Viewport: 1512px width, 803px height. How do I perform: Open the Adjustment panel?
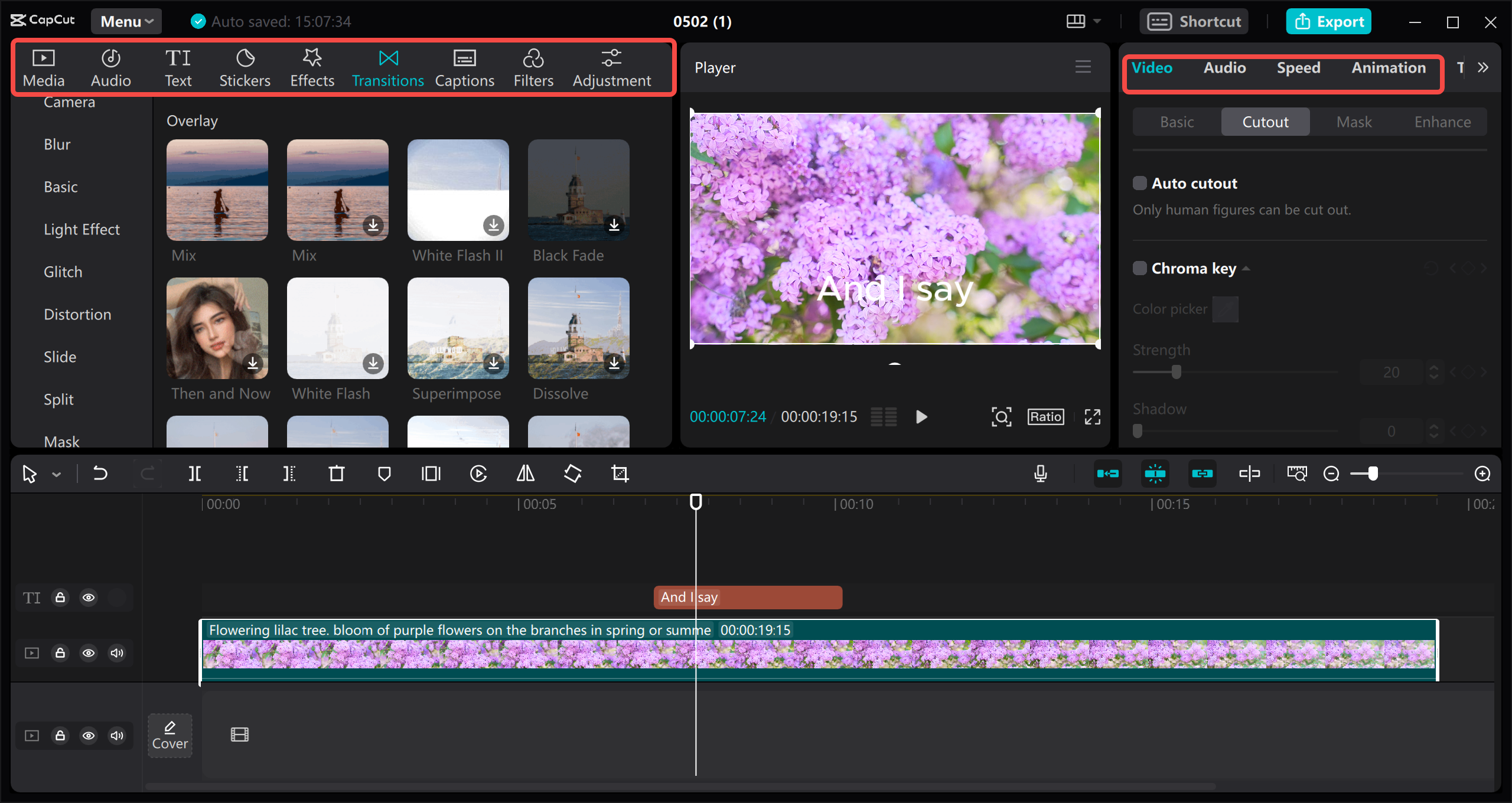coord(611,68)
